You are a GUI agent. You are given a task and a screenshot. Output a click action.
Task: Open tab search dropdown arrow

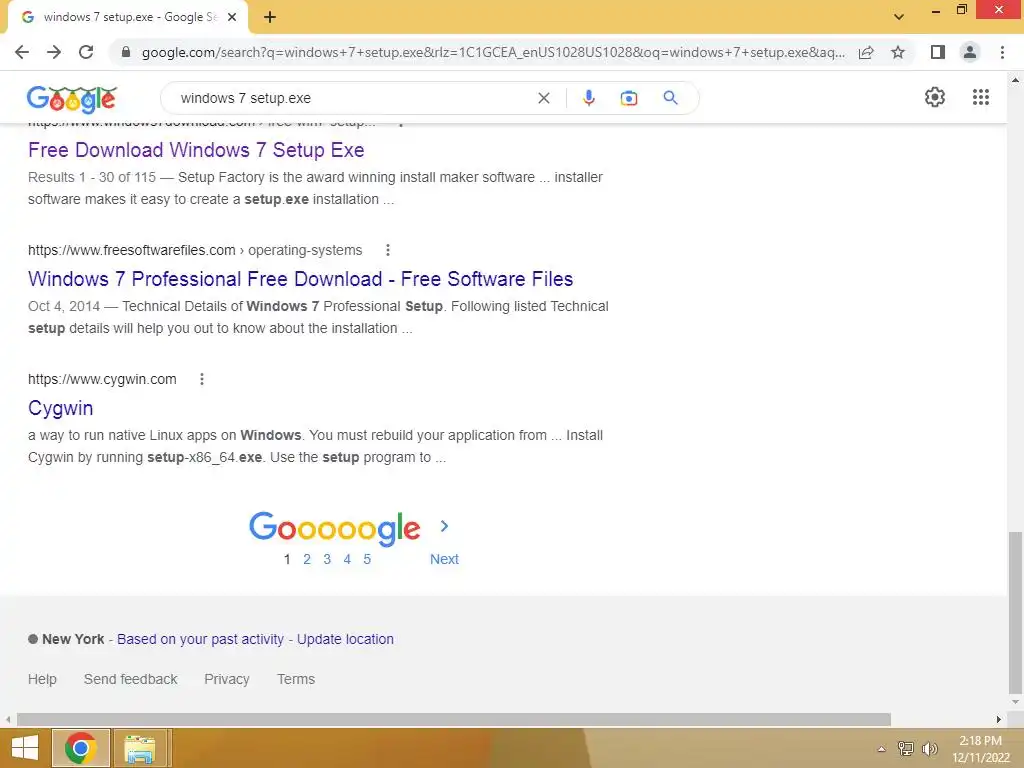(x=899, y=17)
